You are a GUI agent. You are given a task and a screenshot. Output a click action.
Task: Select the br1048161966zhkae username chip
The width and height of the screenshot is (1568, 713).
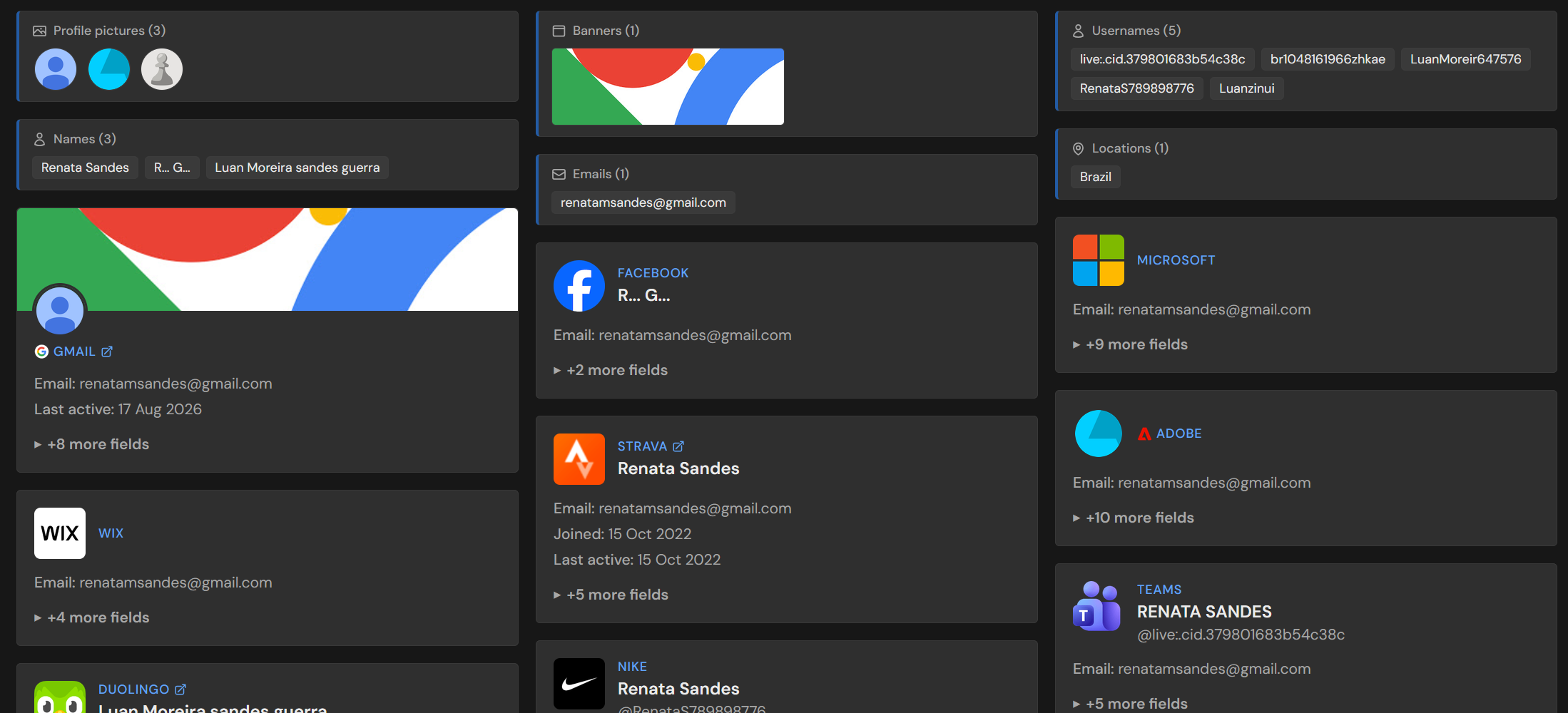click(x=1328, y=59)
